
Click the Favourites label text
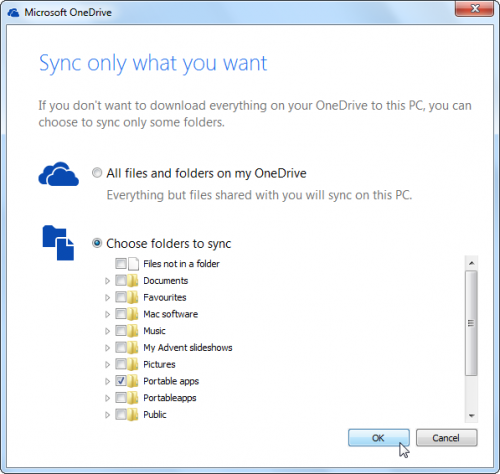[165, 297]
